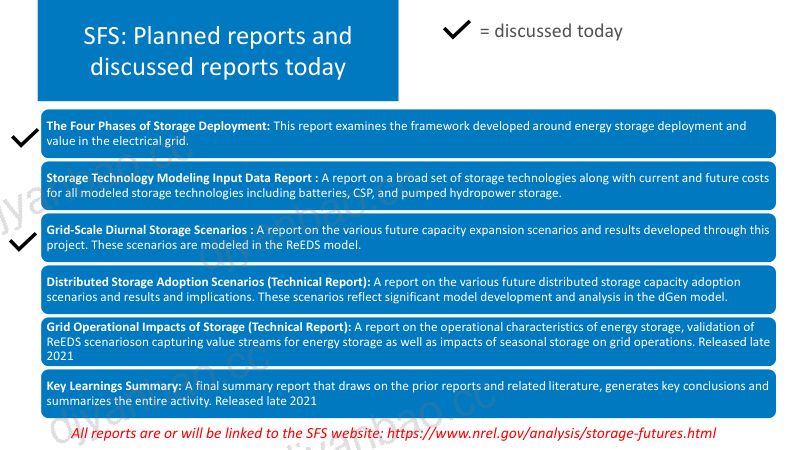
Task: Click the checkmark beside Grid-Scale Diurnal Storage
Action: [23, 241]
